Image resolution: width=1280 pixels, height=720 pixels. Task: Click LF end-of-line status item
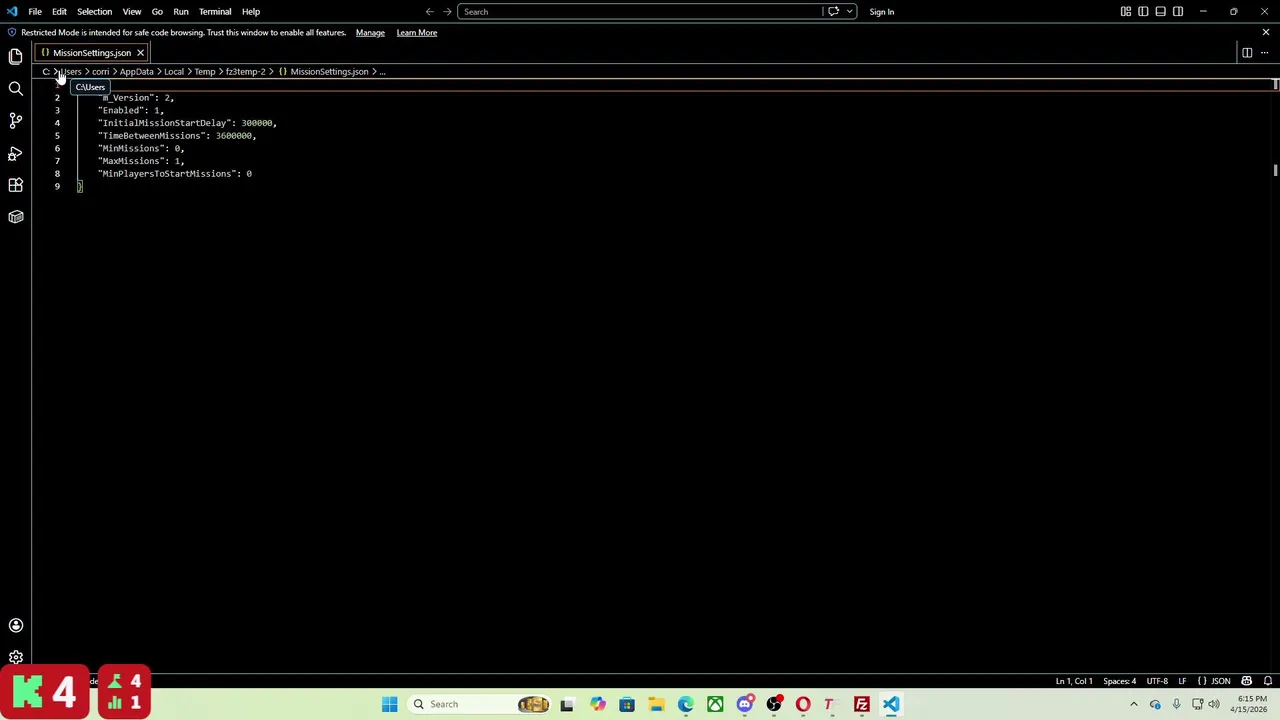click(x=1182, y=681)
